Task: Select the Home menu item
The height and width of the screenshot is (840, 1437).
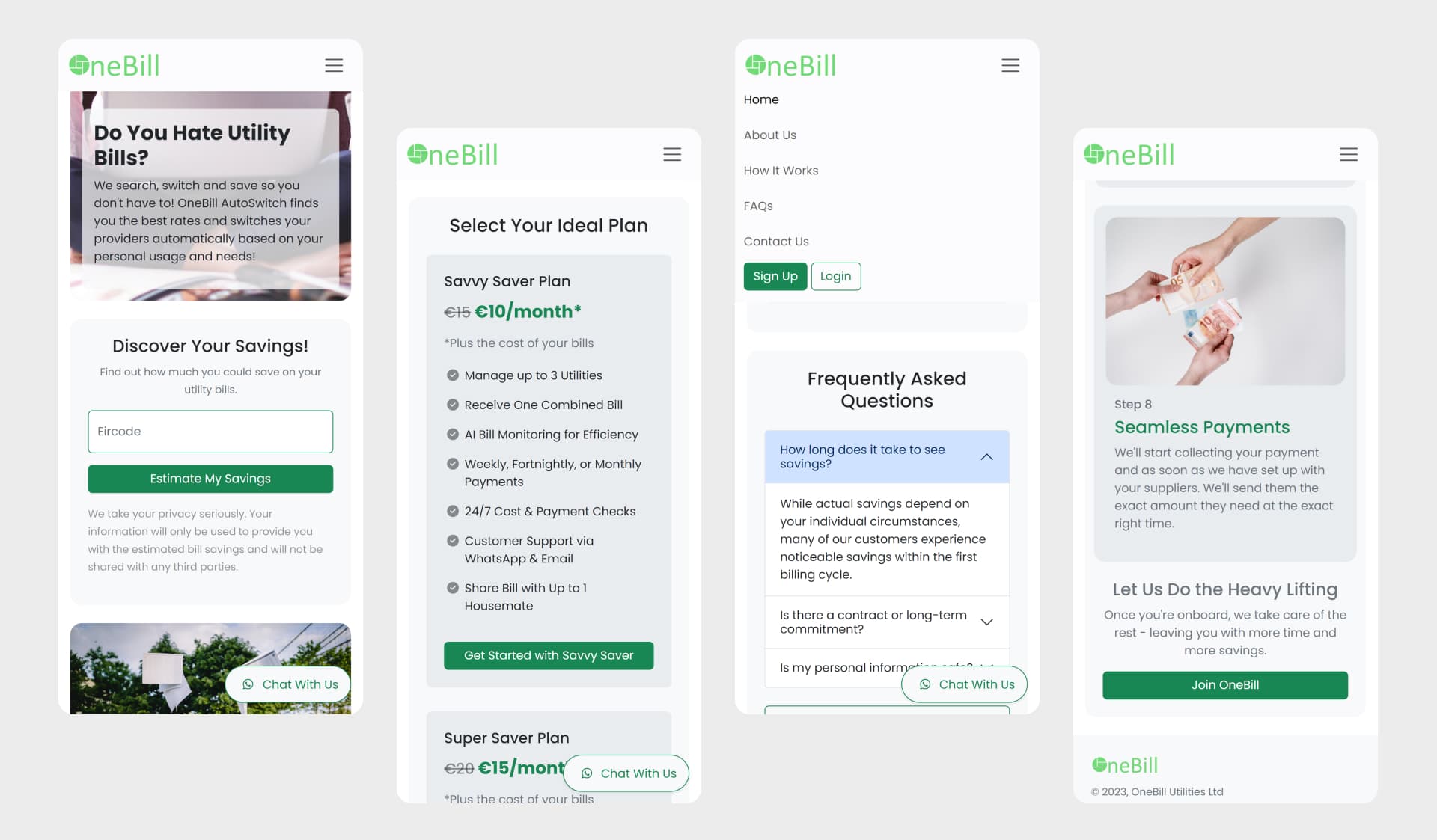Action: click(x=761, y=99)
